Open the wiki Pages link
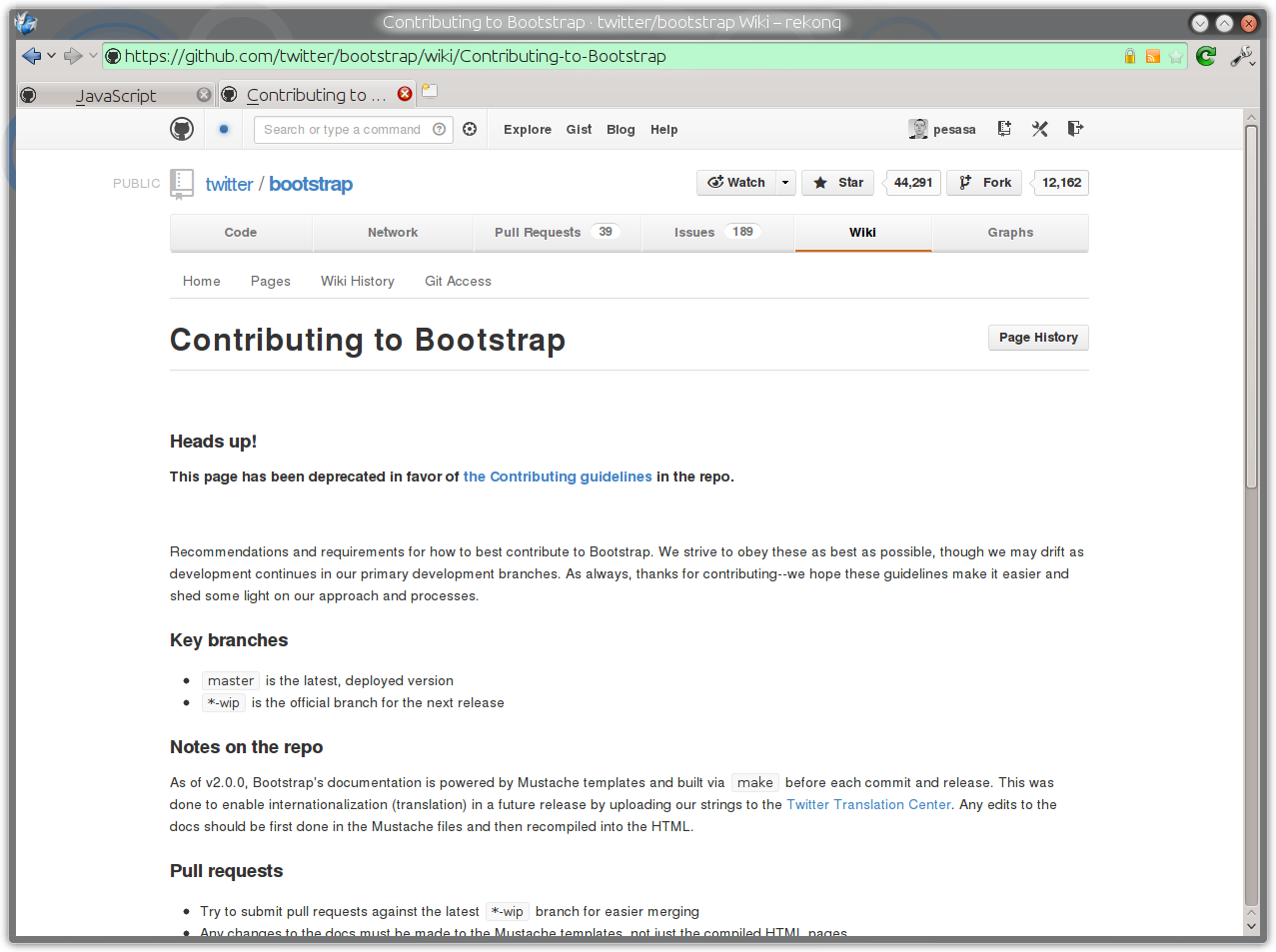Image resolution: width=1276 pixels, height=952 pixels. coord(271,282)
